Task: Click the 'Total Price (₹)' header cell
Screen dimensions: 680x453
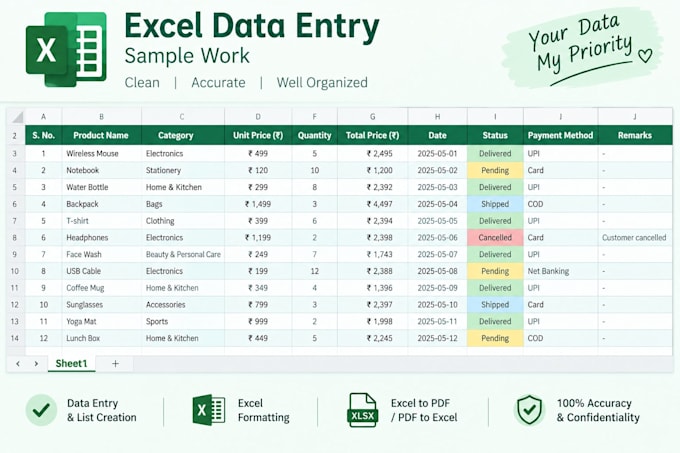Action: 373,135
